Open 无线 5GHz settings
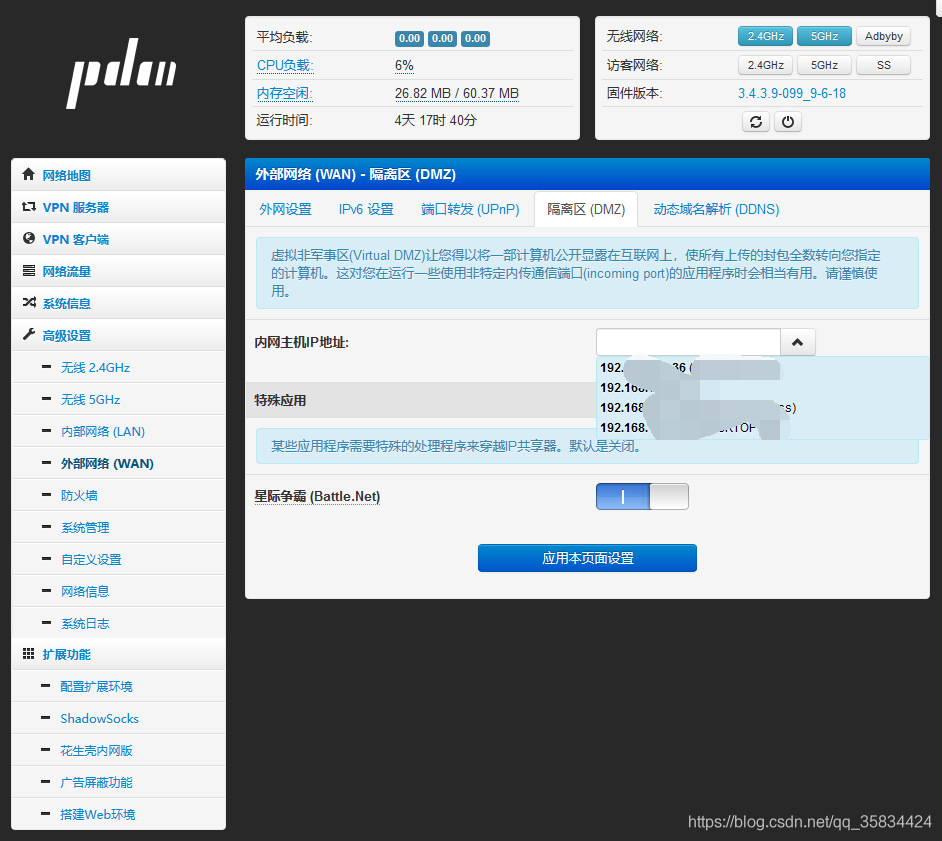 point(118,399)
